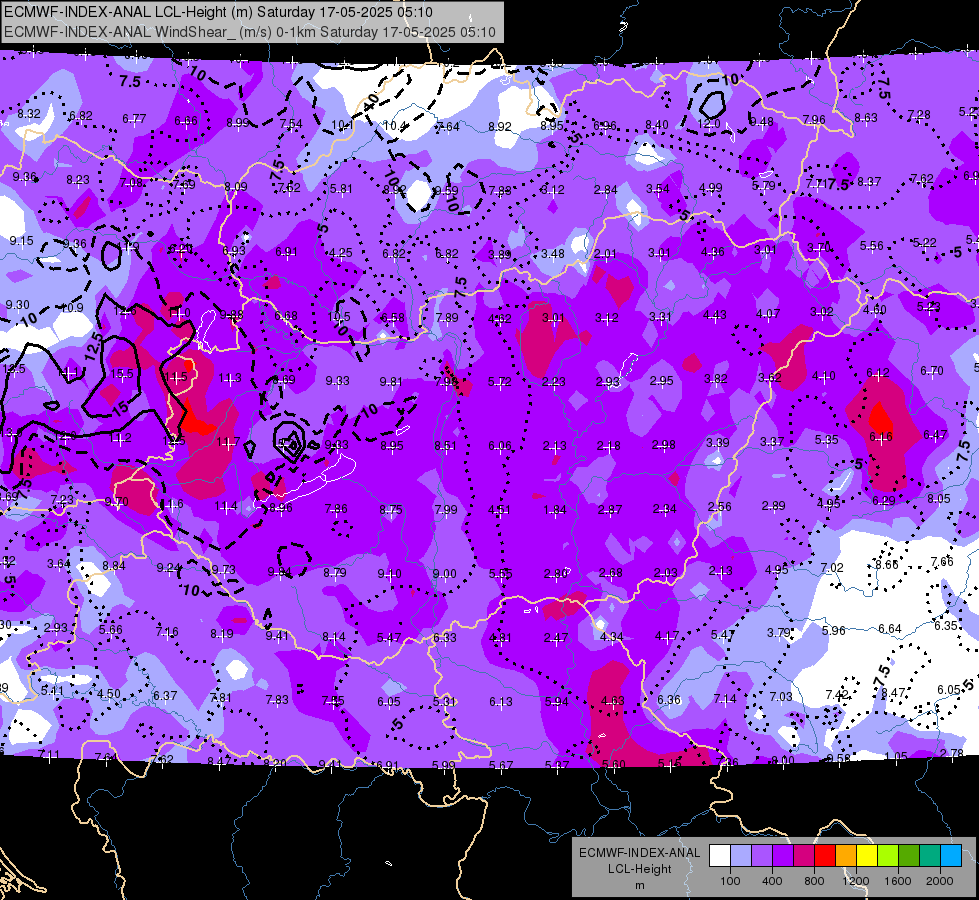Click the yellow legend swatch
This screenshot has height=900, width=979.
[x=867, y=855]
